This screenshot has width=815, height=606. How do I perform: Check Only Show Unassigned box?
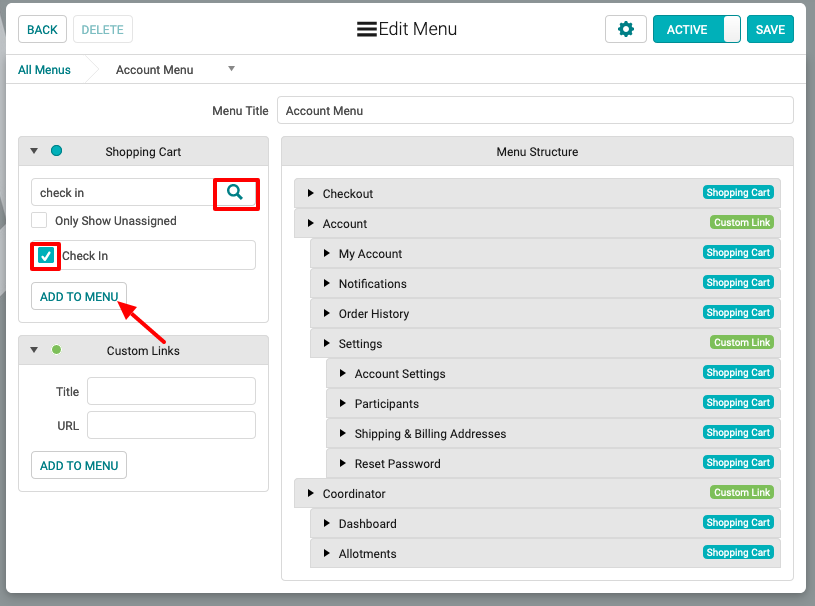(x=39, y=220)
